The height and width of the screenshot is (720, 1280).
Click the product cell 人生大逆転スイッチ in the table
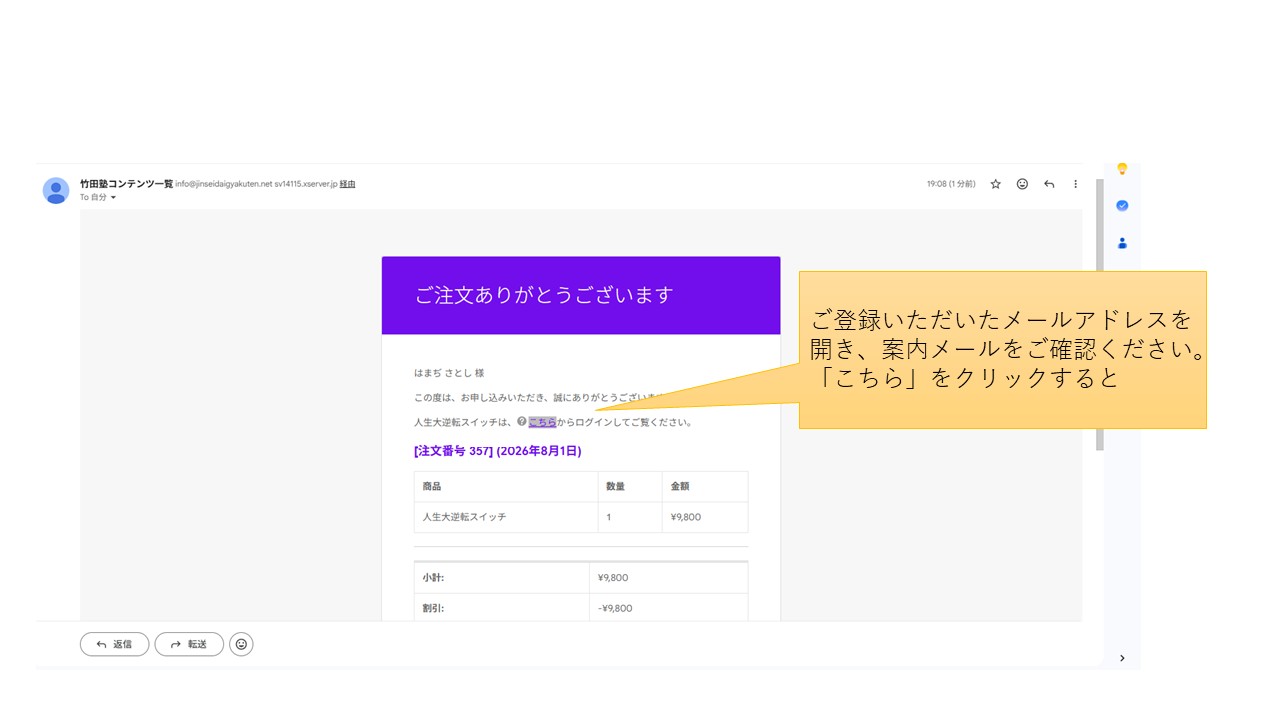pyautogui.click(x=464, y=517)
